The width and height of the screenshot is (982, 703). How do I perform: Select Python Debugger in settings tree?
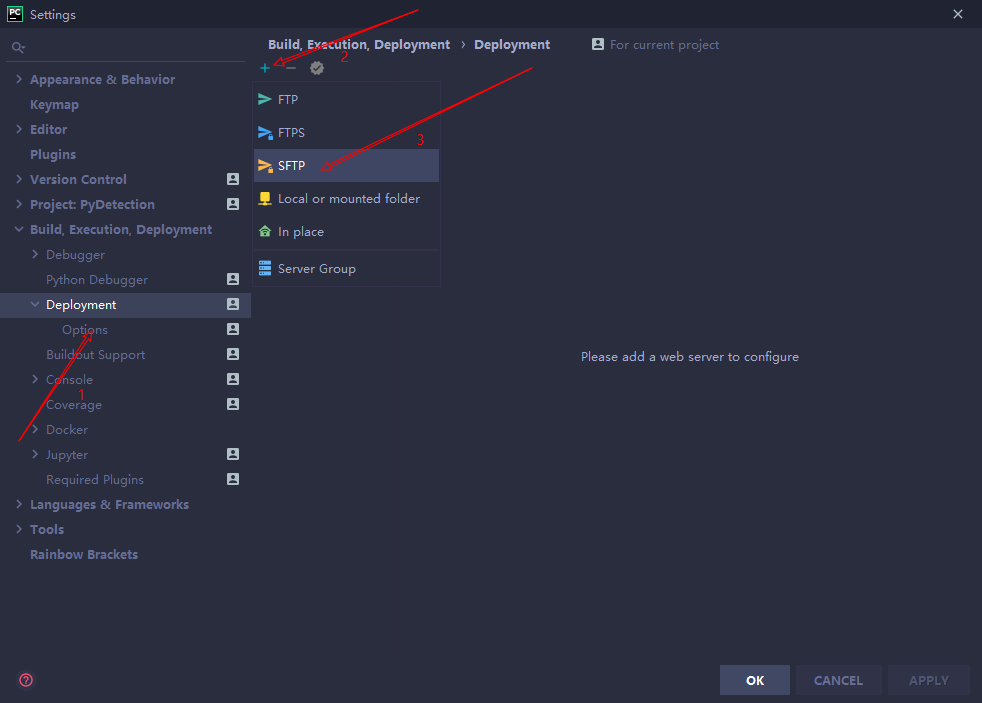click(x=97, y=280)
